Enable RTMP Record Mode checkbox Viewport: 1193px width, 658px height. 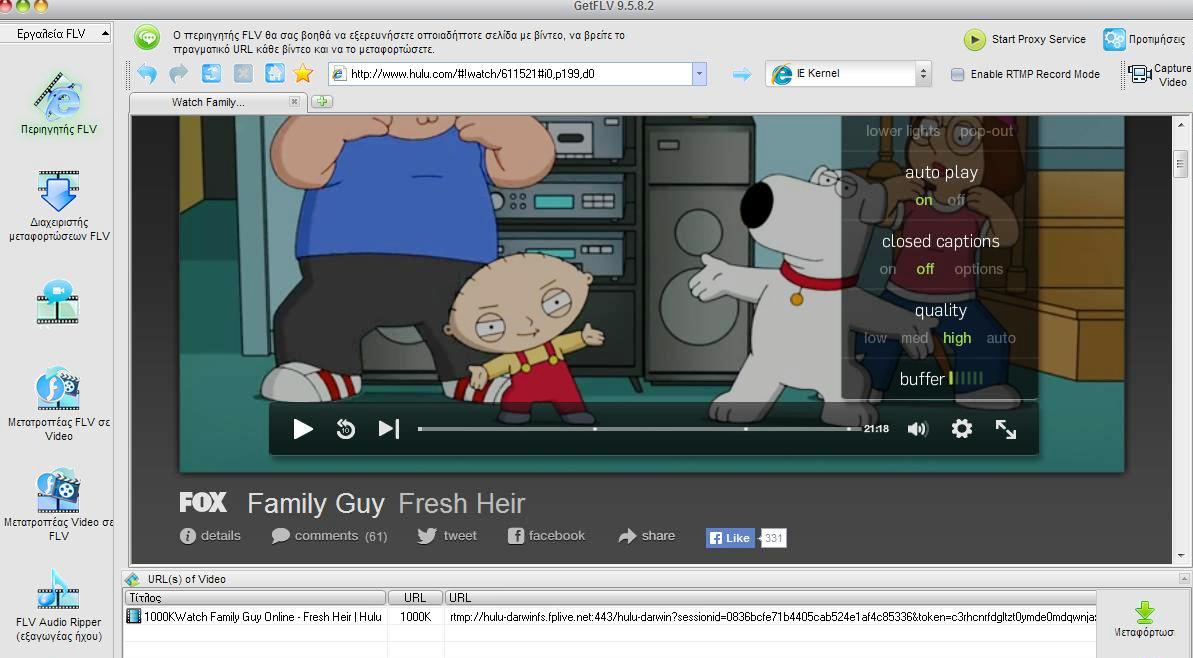coord(957,74)
